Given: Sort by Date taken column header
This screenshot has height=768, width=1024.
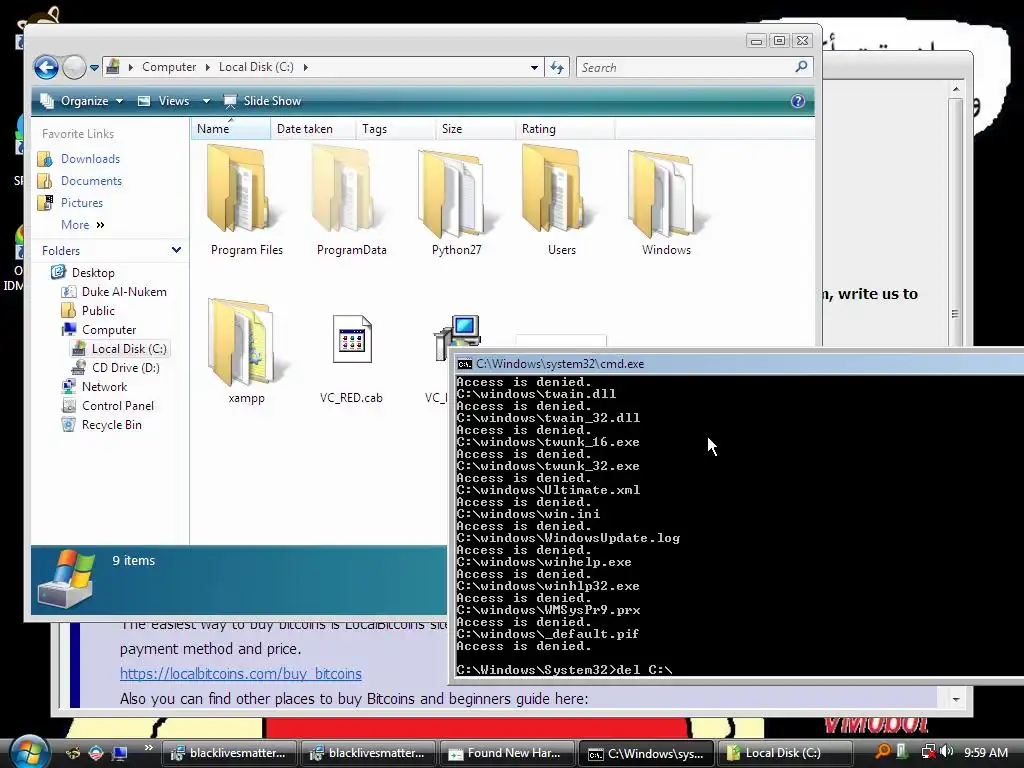Looking at the screenshot, I should point(313,129).
